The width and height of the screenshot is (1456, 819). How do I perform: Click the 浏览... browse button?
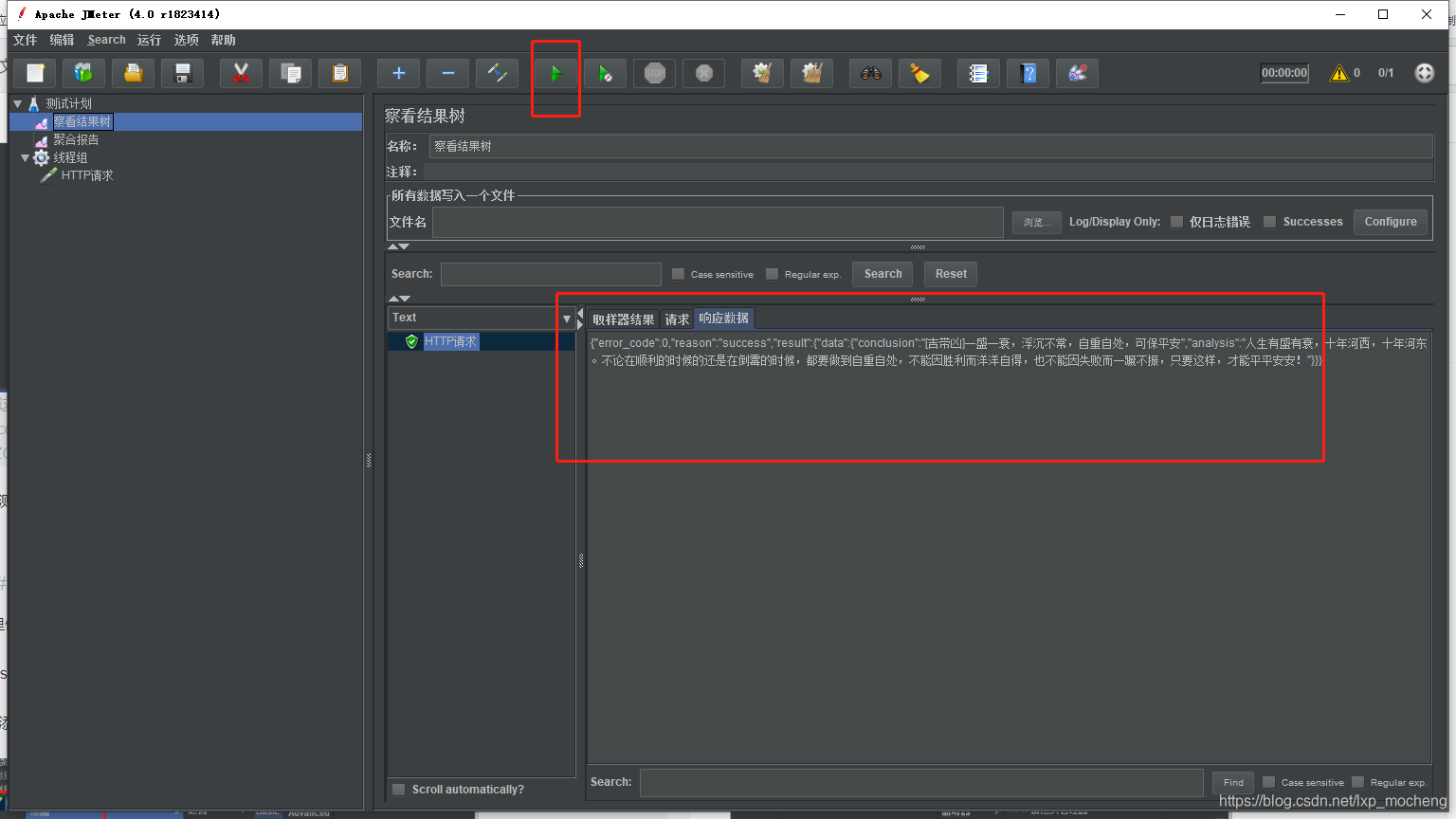pos(1036,222)
